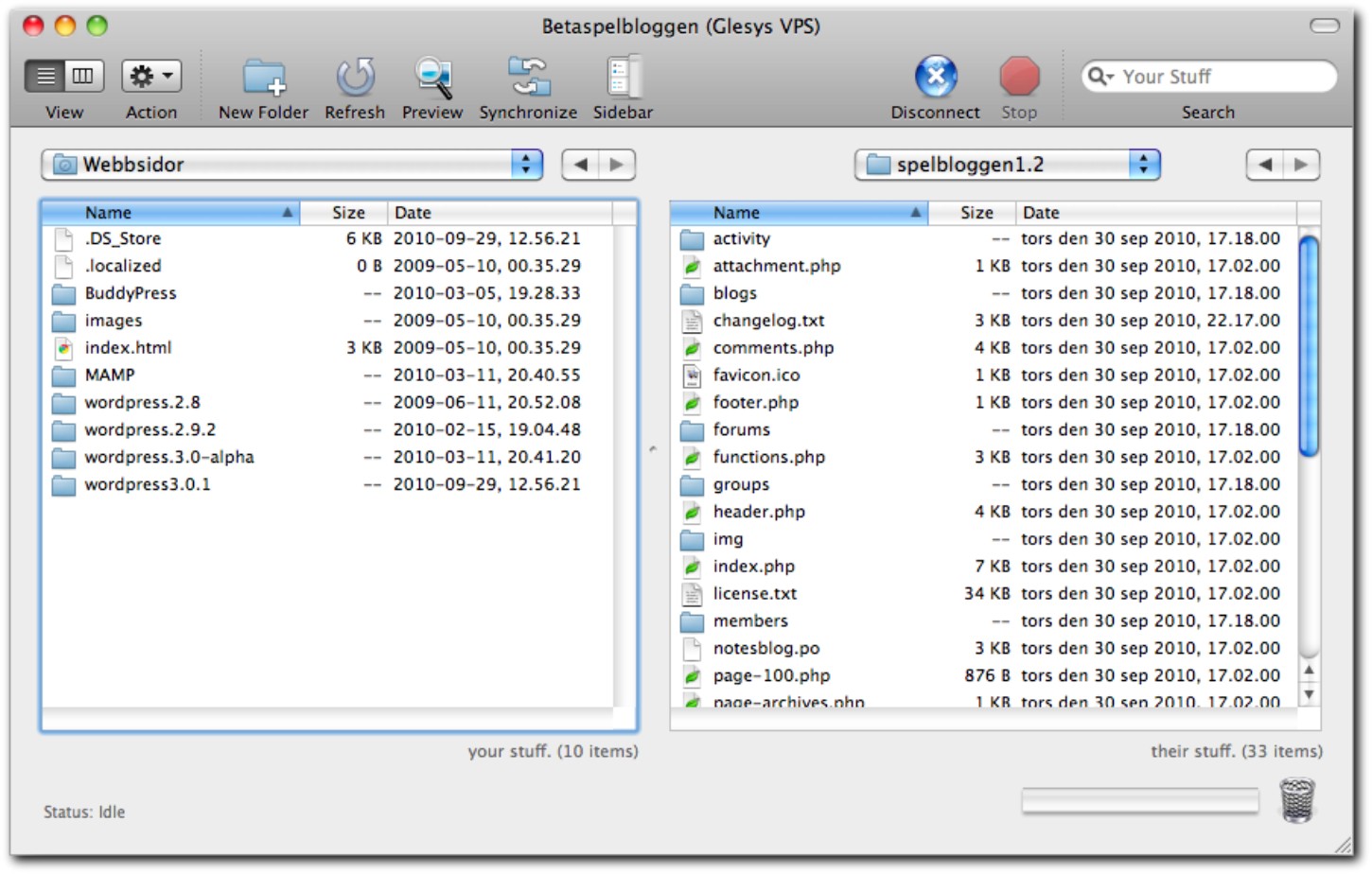Image resolution: width=1372 pixels, height=874 pixels.
Task: Click the header.php file name
Action: [759, 512]
